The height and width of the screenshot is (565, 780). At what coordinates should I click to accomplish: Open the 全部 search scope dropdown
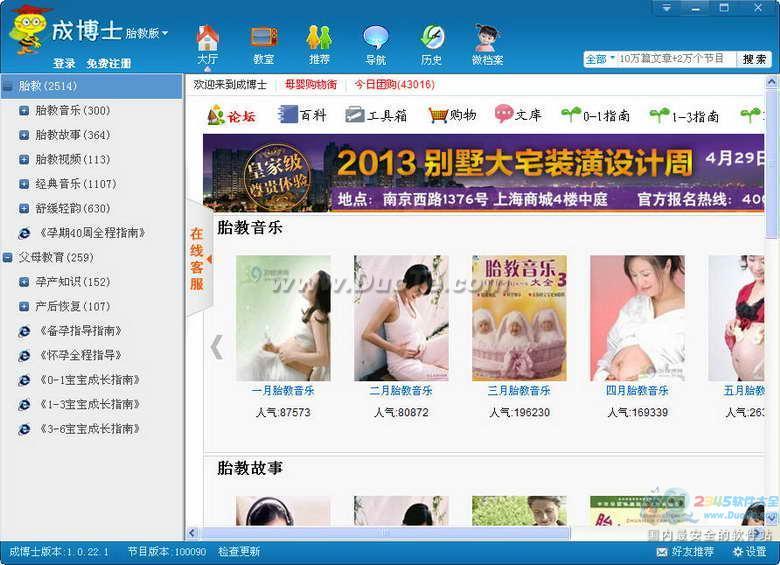600,59
